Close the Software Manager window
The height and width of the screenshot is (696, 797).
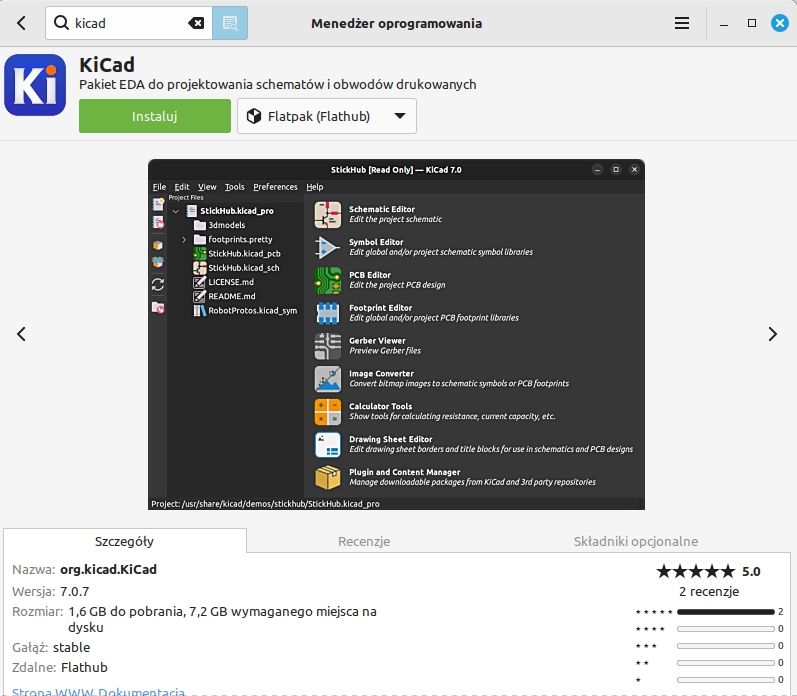(x=780, y=23)
